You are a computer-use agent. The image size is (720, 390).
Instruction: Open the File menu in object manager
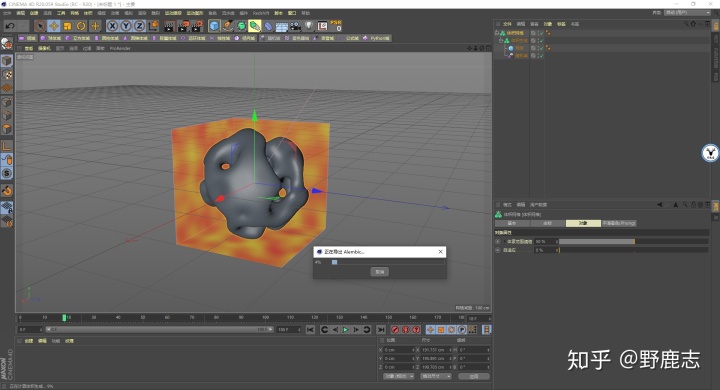pos(507,24)
